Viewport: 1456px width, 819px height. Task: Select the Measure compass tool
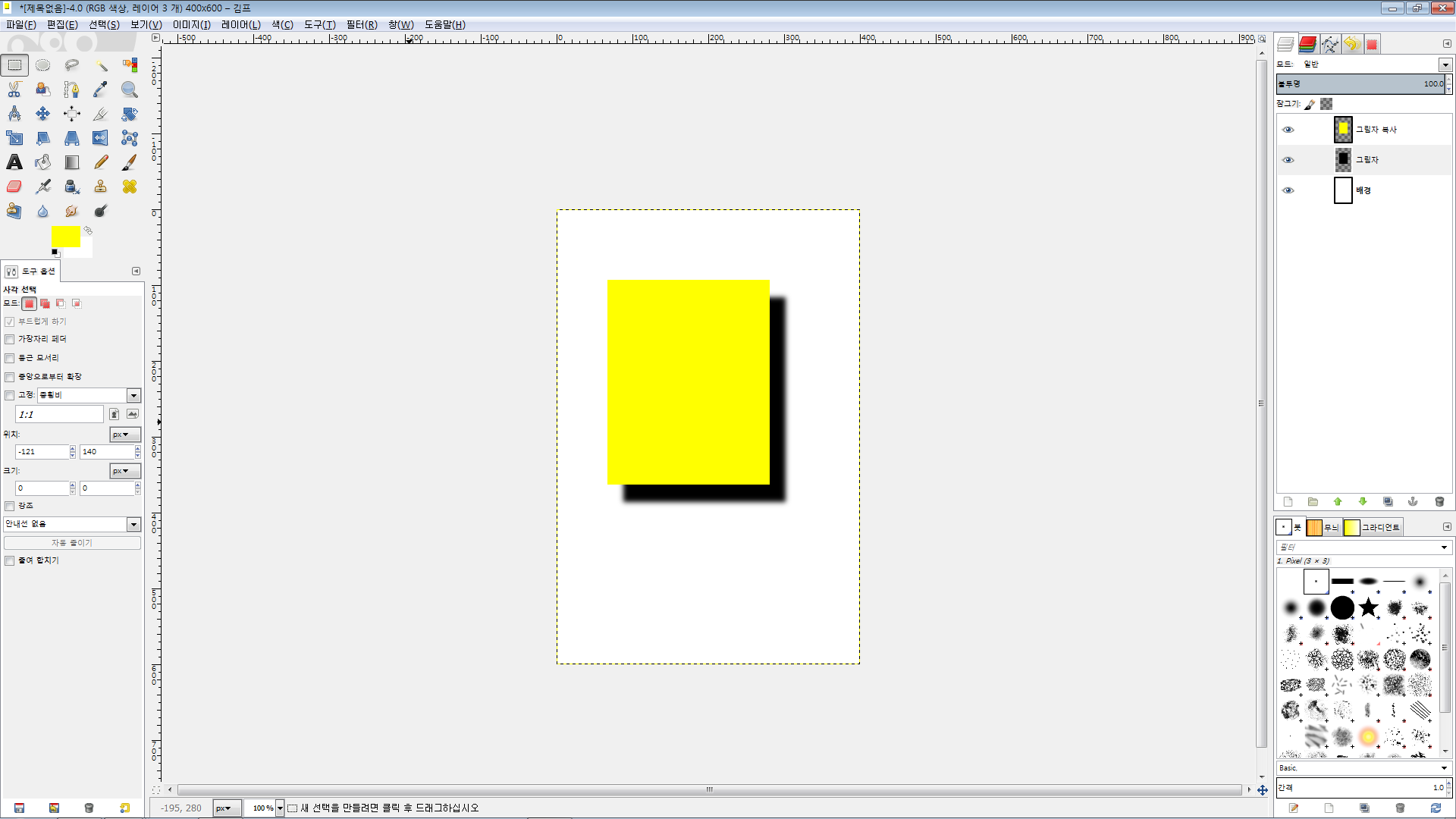[14, 114]
